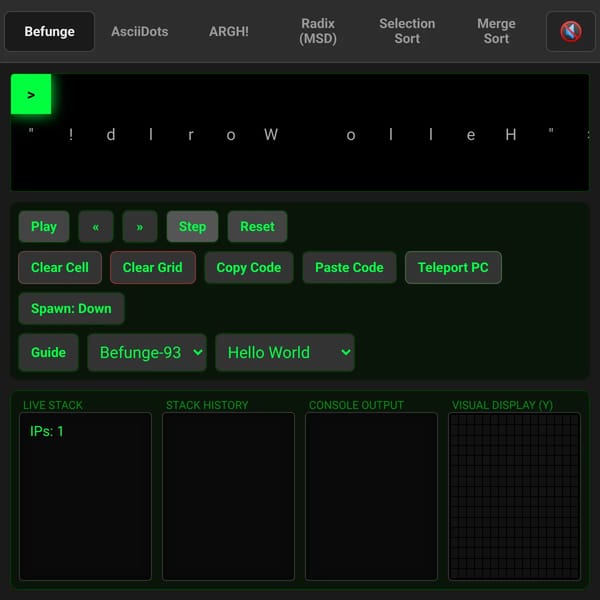The width and height of the screenshot is (600, 600).
Task: Click inside the Stack History panel
Action: point(228,496)
